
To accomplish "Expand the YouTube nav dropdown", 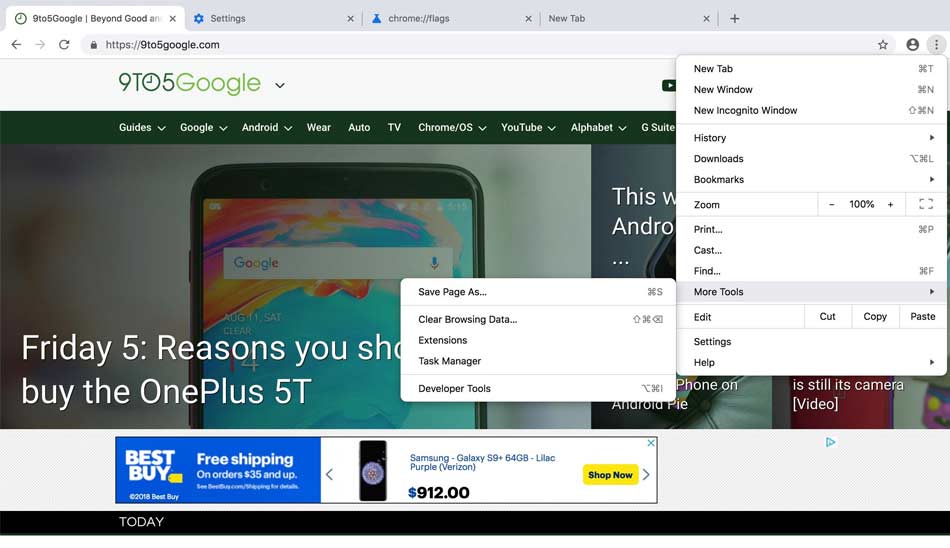I will pos(551,128).
